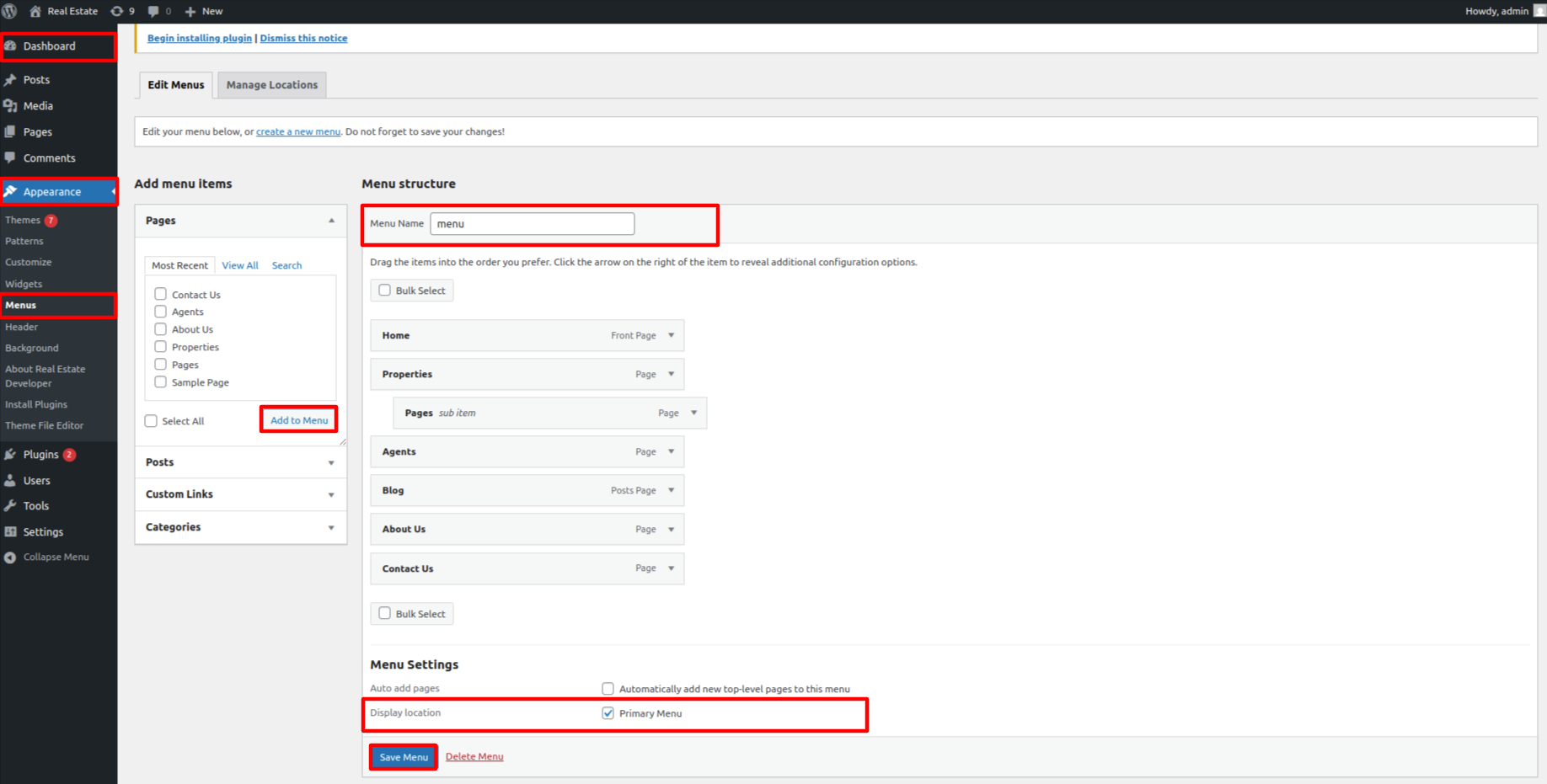Click the Menu Name text field

coord(532,224)
